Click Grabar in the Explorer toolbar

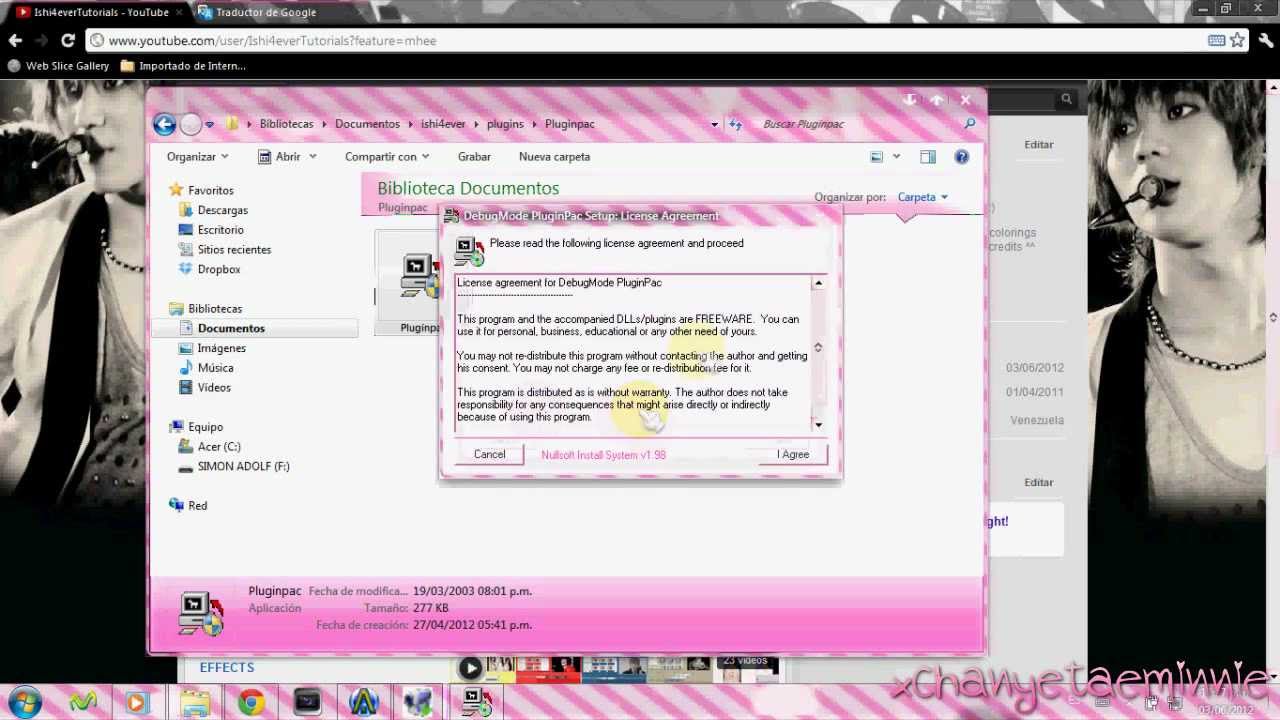pyautogui.click(x=474, y=157)
